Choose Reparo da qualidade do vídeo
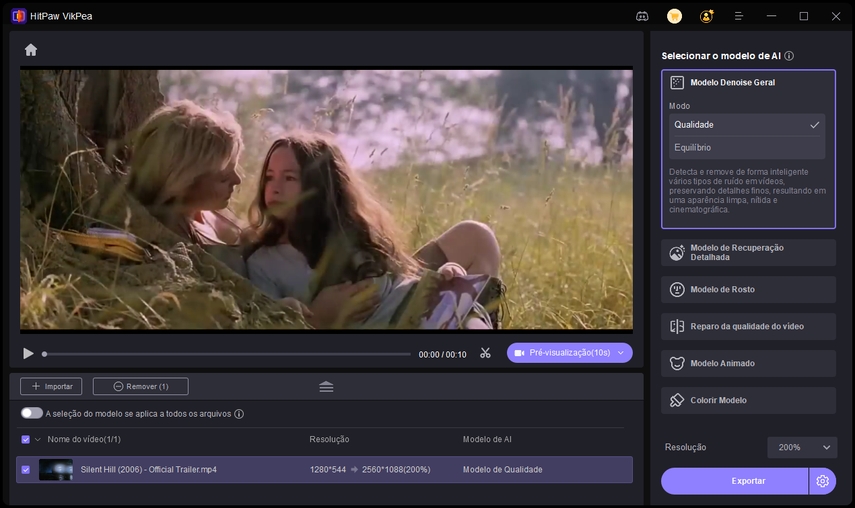Viewport: 855px width, 508px height. 748,326
